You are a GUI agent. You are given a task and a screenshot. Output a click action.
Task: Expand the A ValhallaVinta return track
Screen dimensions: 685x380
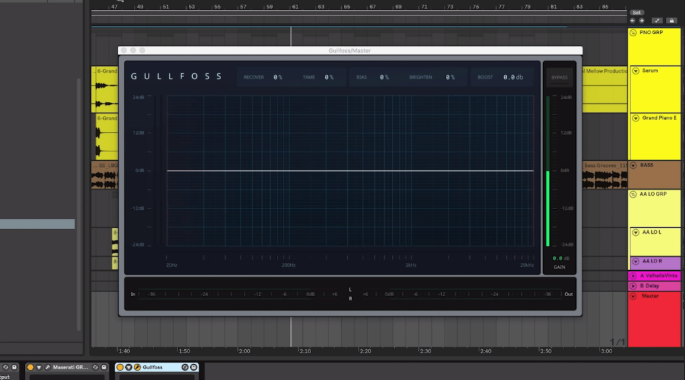tap(633, 276)
